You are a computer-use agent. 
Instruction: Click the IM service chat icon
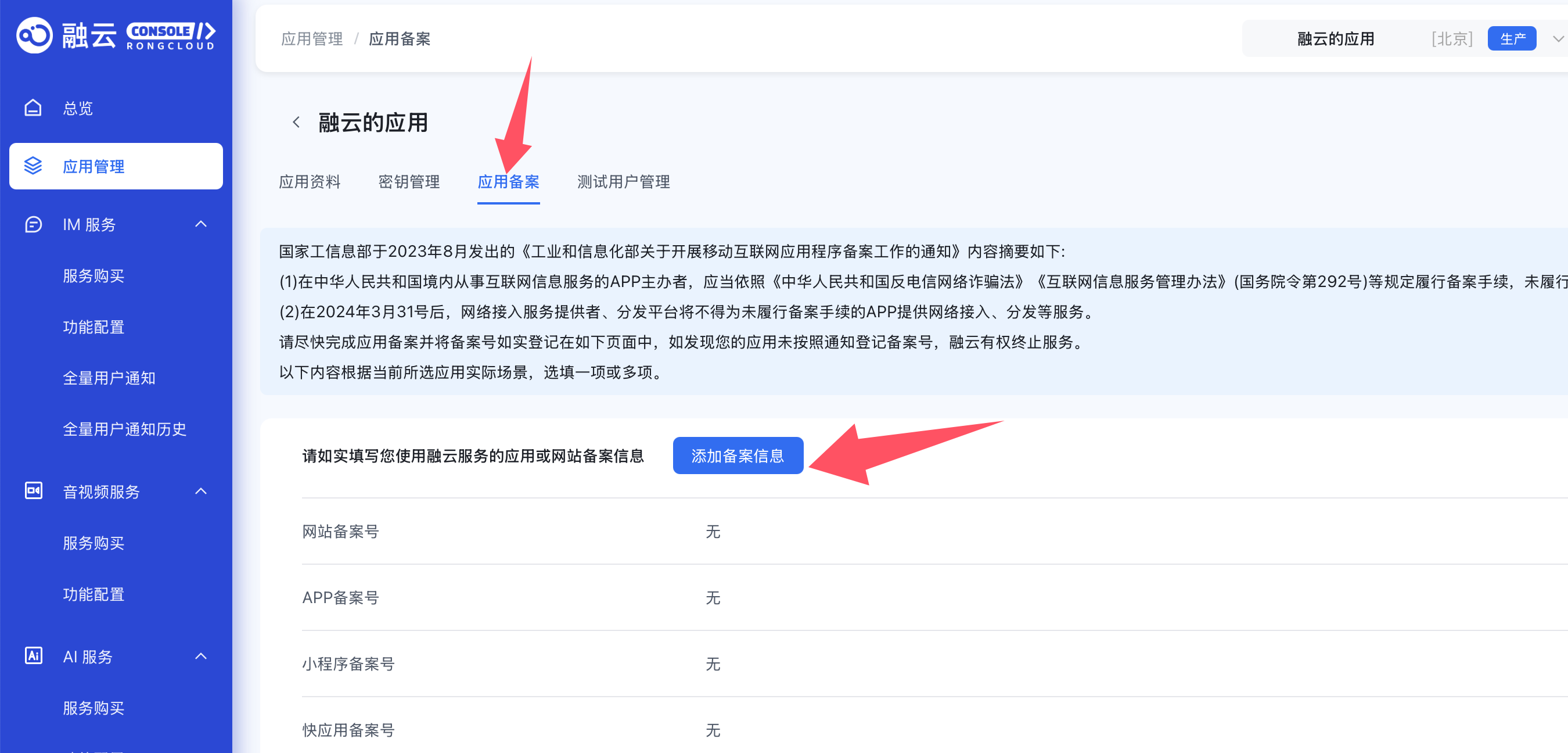pyautogui.click(x=33, y=224)
